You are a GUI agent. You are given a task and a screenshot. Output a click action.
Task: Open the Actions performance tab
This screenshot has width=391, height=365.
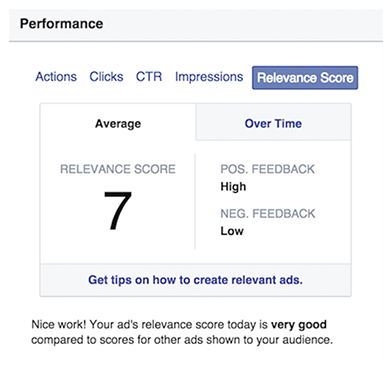(x=56, y=77)
